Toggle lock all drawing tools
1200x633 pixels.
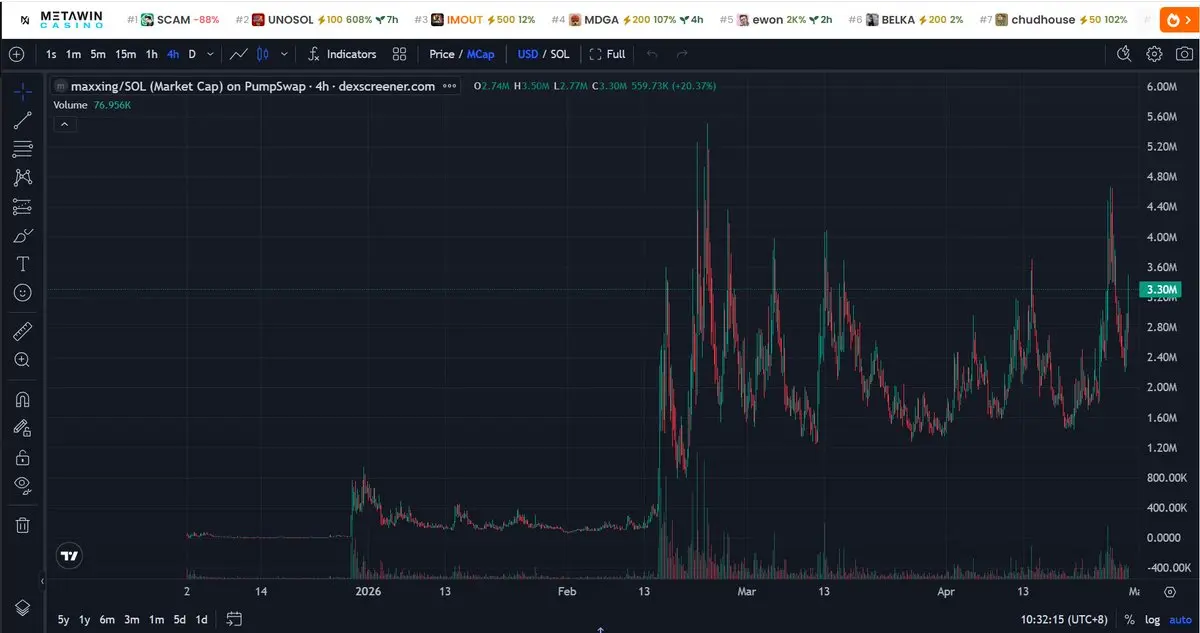[23, 457]
